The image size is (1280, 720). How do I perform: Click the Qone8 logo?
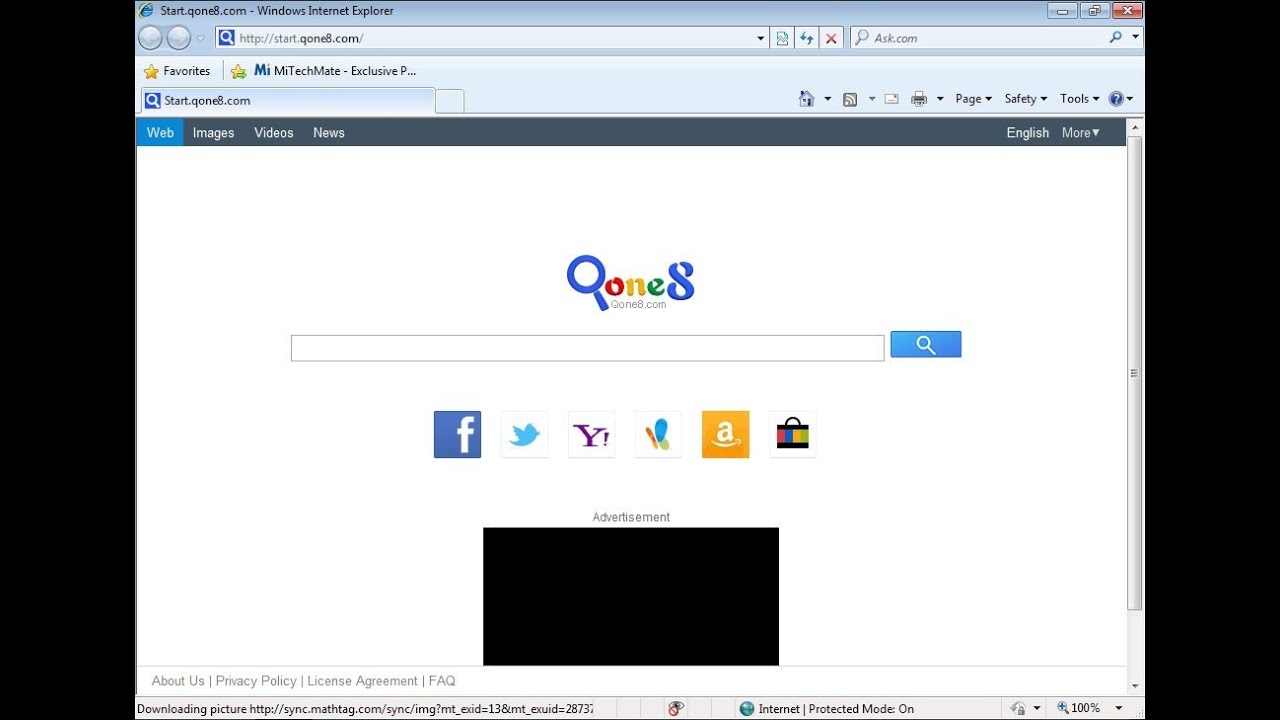click(x=630, y=283)
